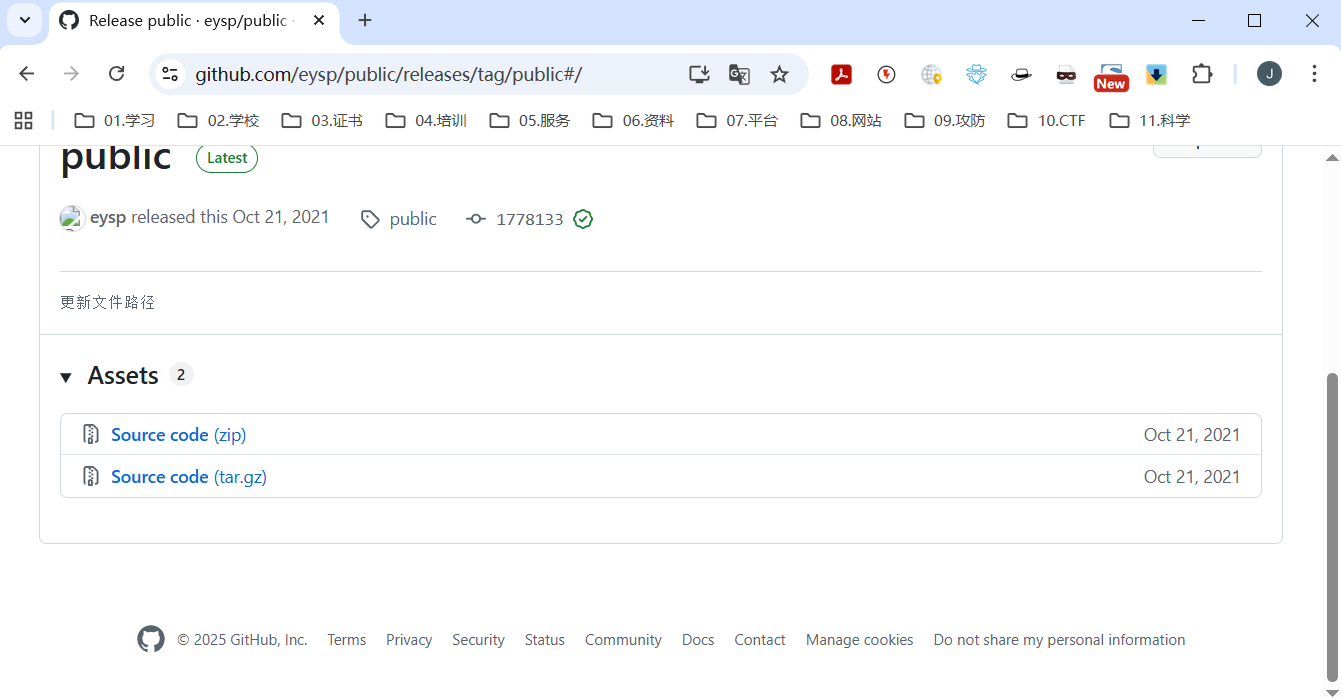Click the download arrow extension icon
This screenshot has width=1341, height=699.
point(1156,74)
